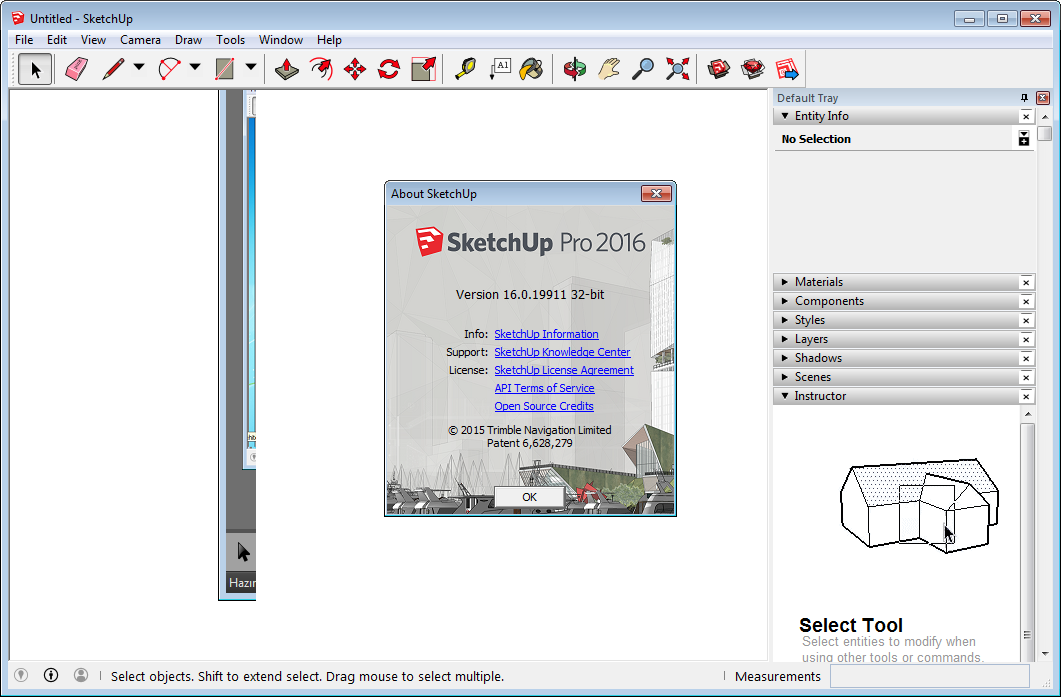Select the Rectangle shape tool
Viewport: 1061px width, 697px height.
[225, 69]
